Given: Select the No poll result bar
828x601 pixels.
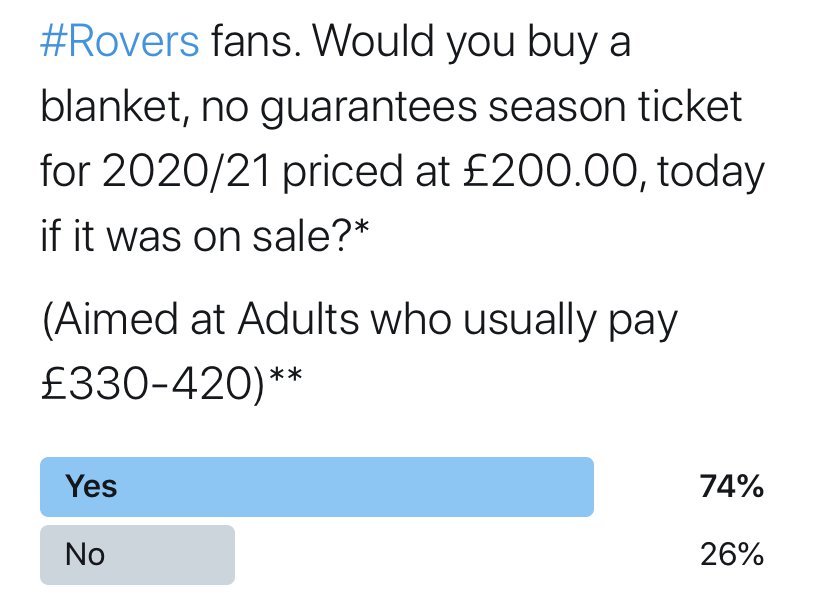Looking at the screenshot, I should tap(137, 555).
